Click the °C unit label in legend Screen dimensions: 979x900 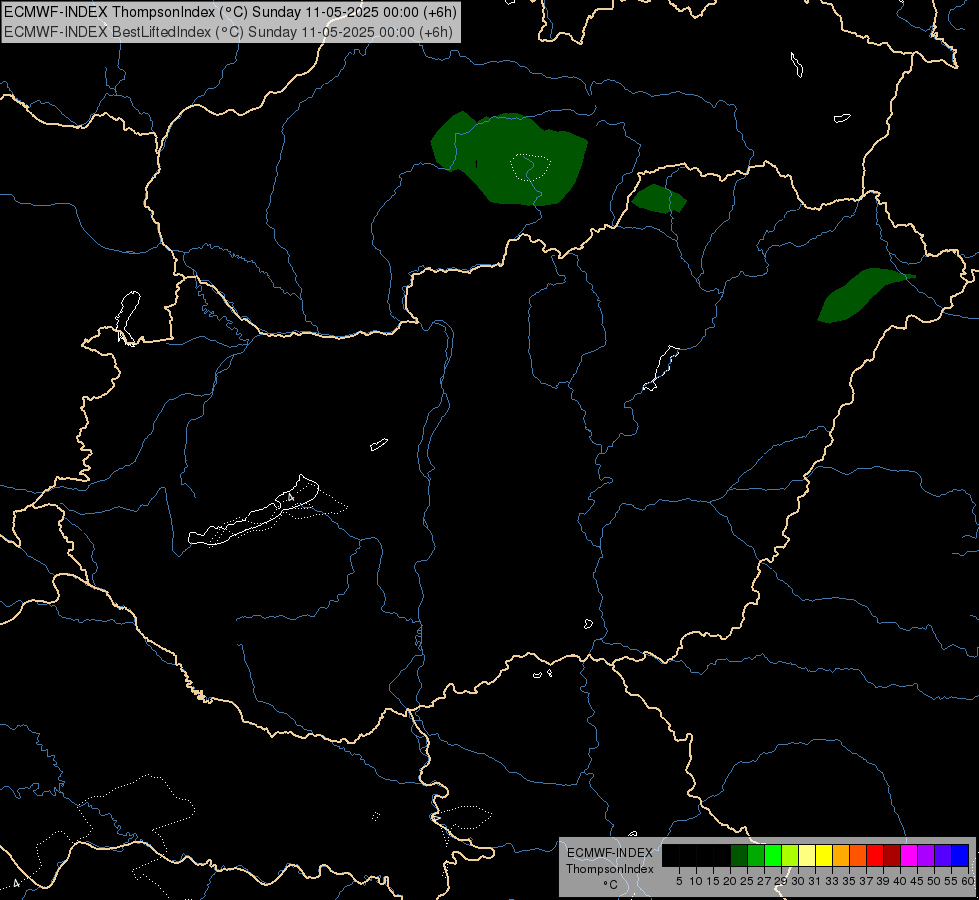click(x=611, y=885)
